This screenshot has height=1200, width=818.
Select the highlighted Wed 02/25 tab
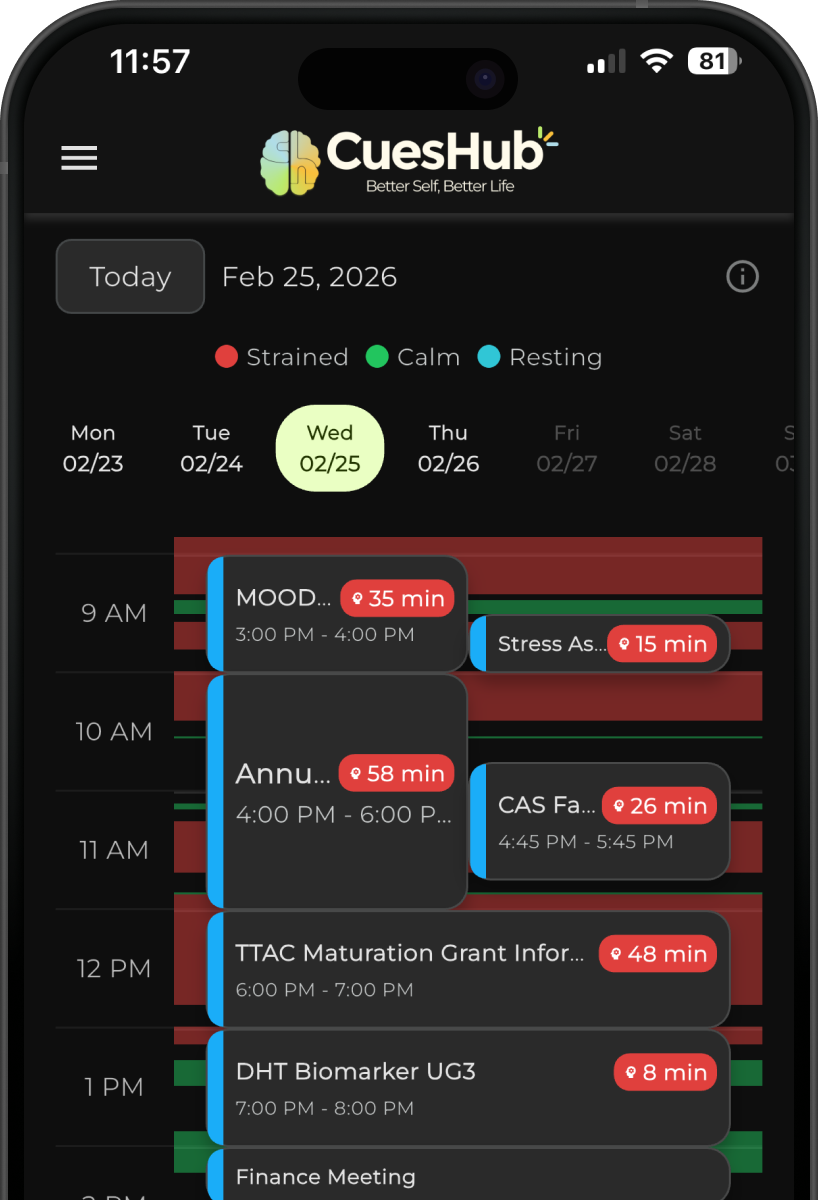330,448
